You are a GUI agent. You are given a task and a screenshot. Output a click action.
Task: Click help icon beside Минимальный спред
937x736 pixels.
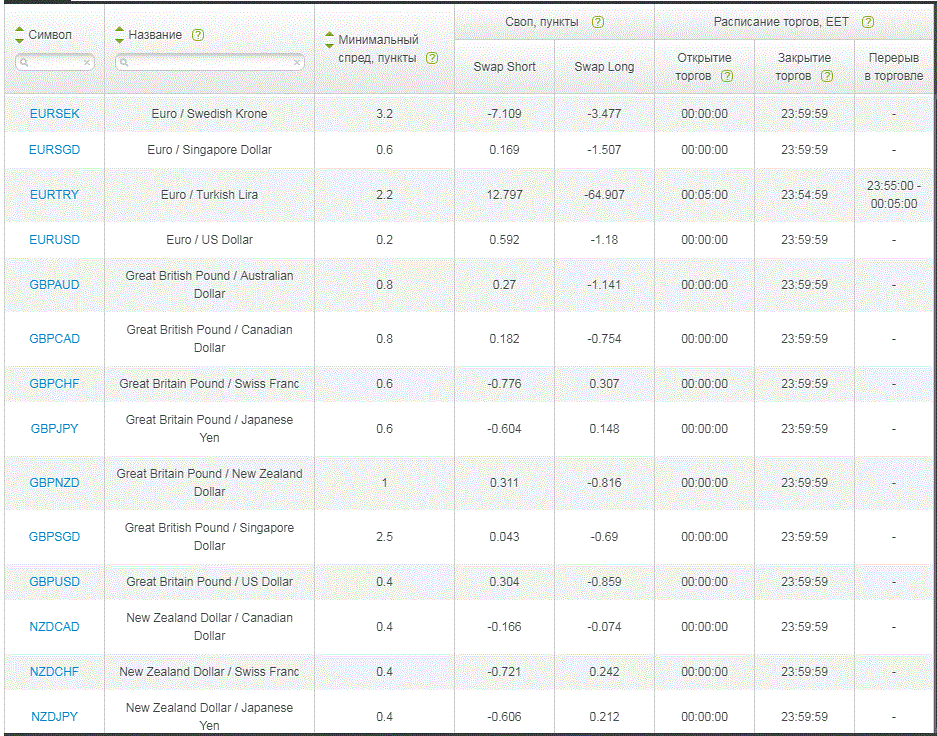point(432,58)
